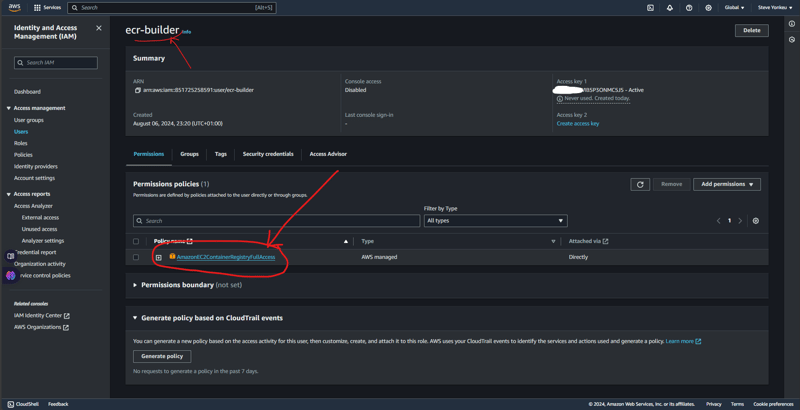Open User groups in sidebar
This screenshot has width=800, height=410.
(29, 120)
